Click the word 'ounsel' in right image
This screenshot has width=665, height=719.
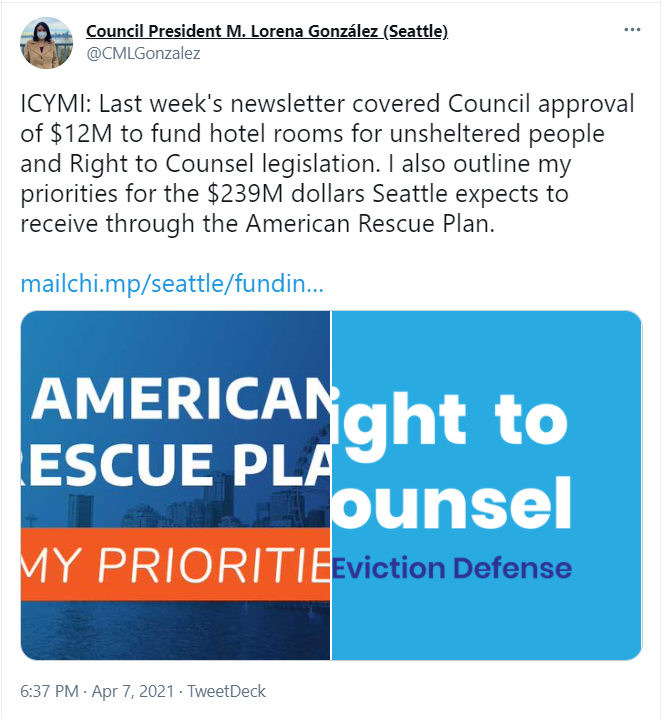(451, 503)
